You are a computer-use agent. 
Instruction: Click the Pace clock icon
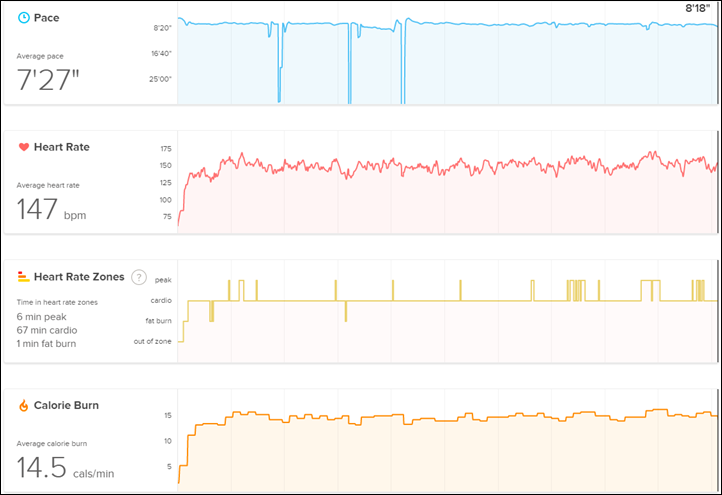(23, 18)
